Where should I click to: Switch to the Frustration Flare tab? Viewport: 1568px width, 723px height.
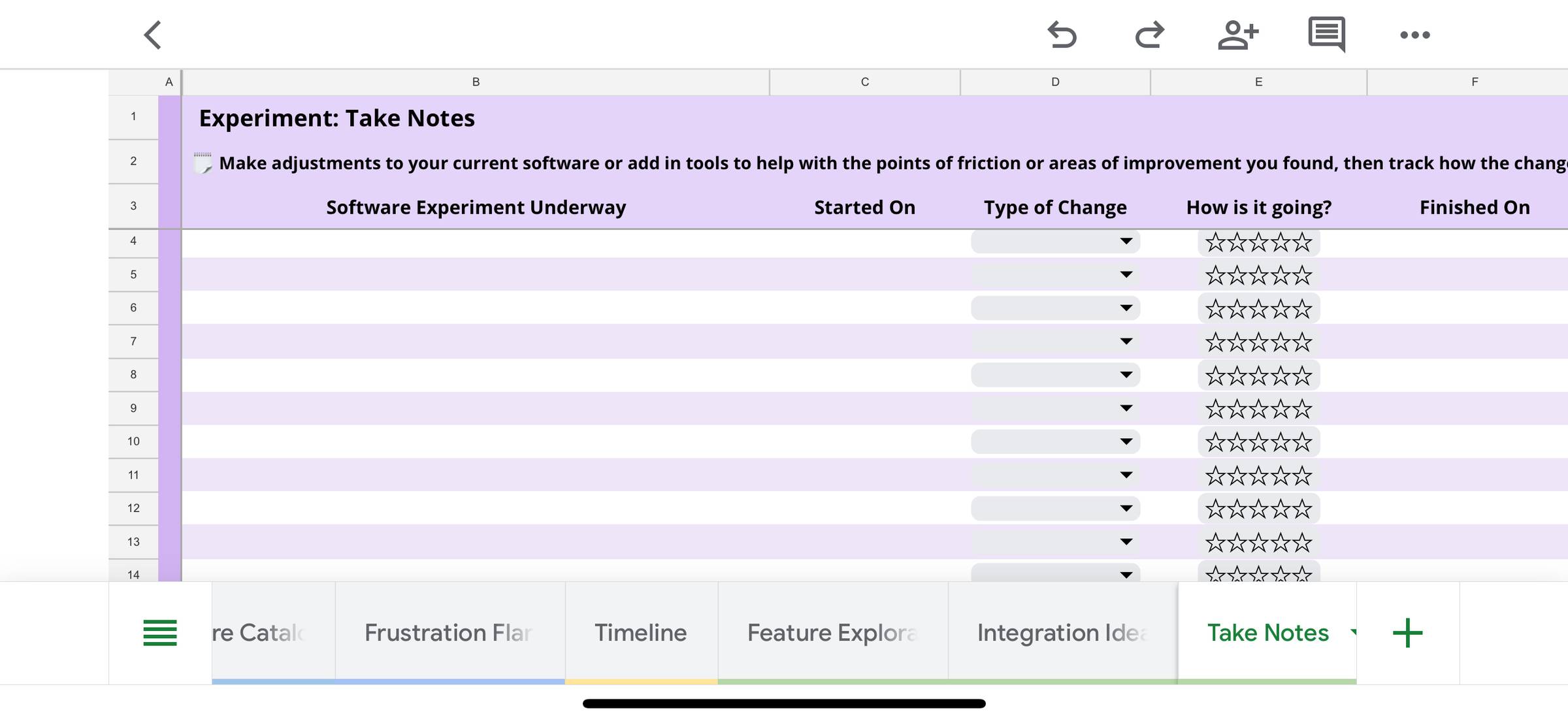point(449,633)
